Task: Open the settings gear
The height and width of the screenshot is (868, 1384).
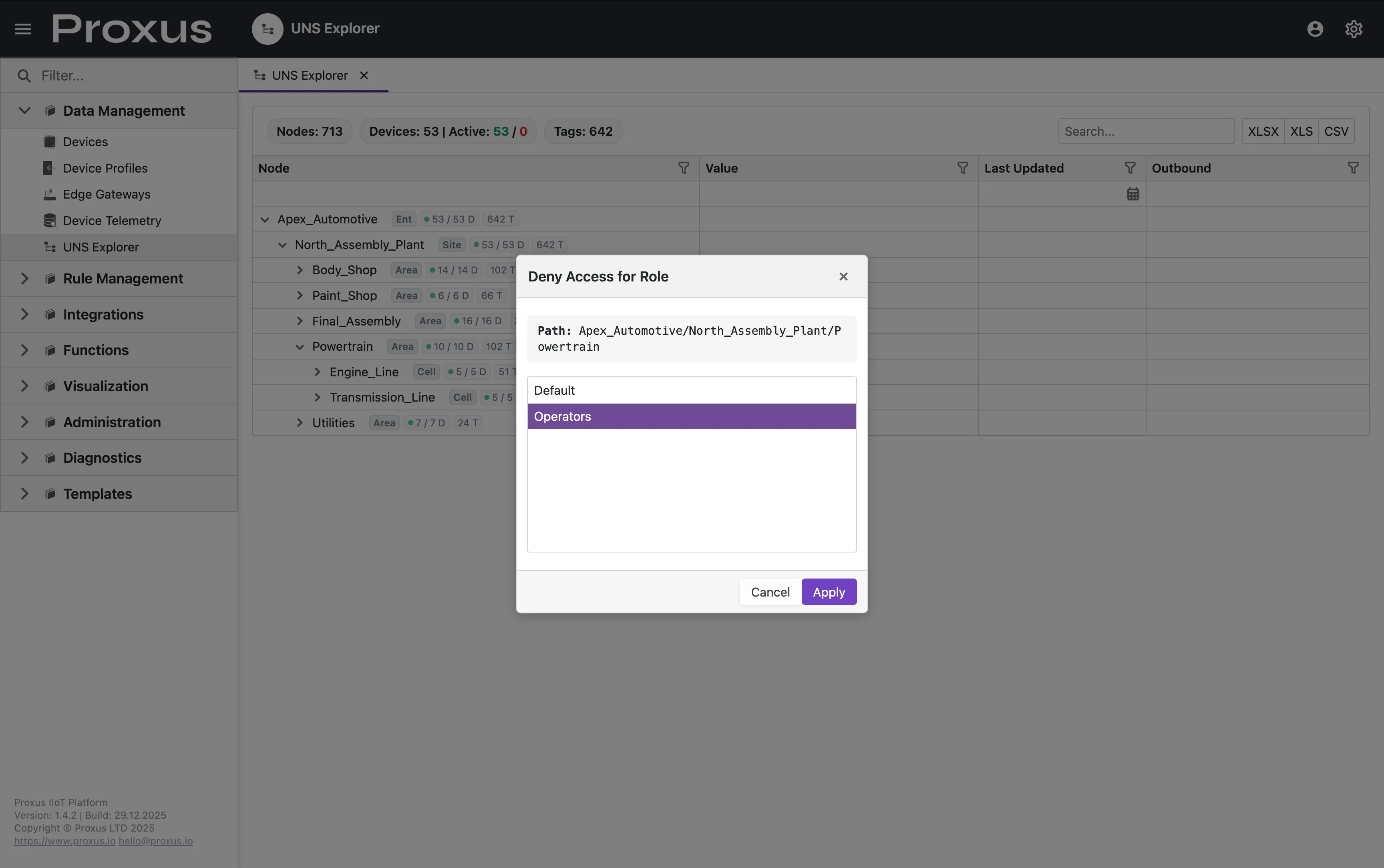Action: tap(1354, 28)
